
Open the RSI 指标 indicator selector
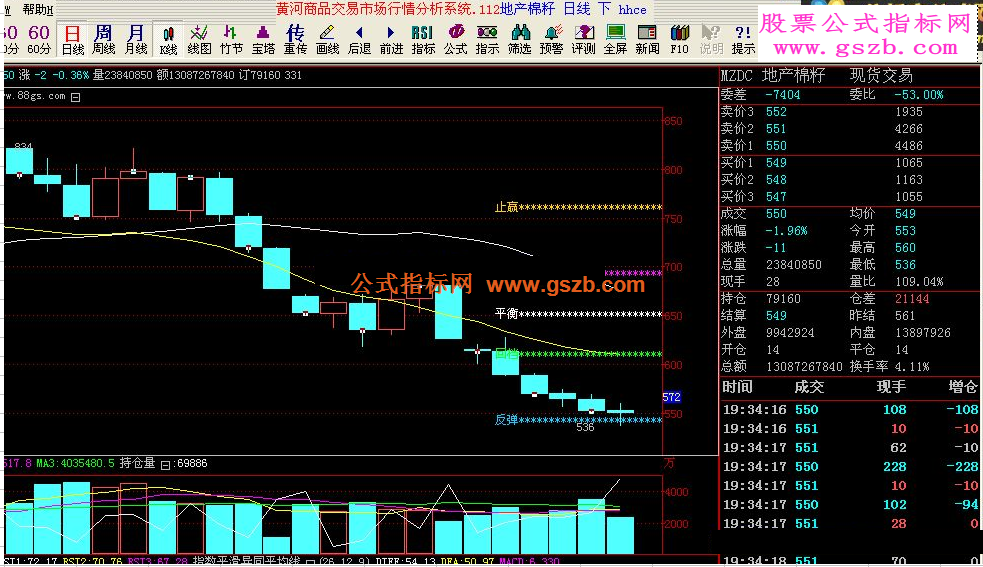click(x=423, y=39)
